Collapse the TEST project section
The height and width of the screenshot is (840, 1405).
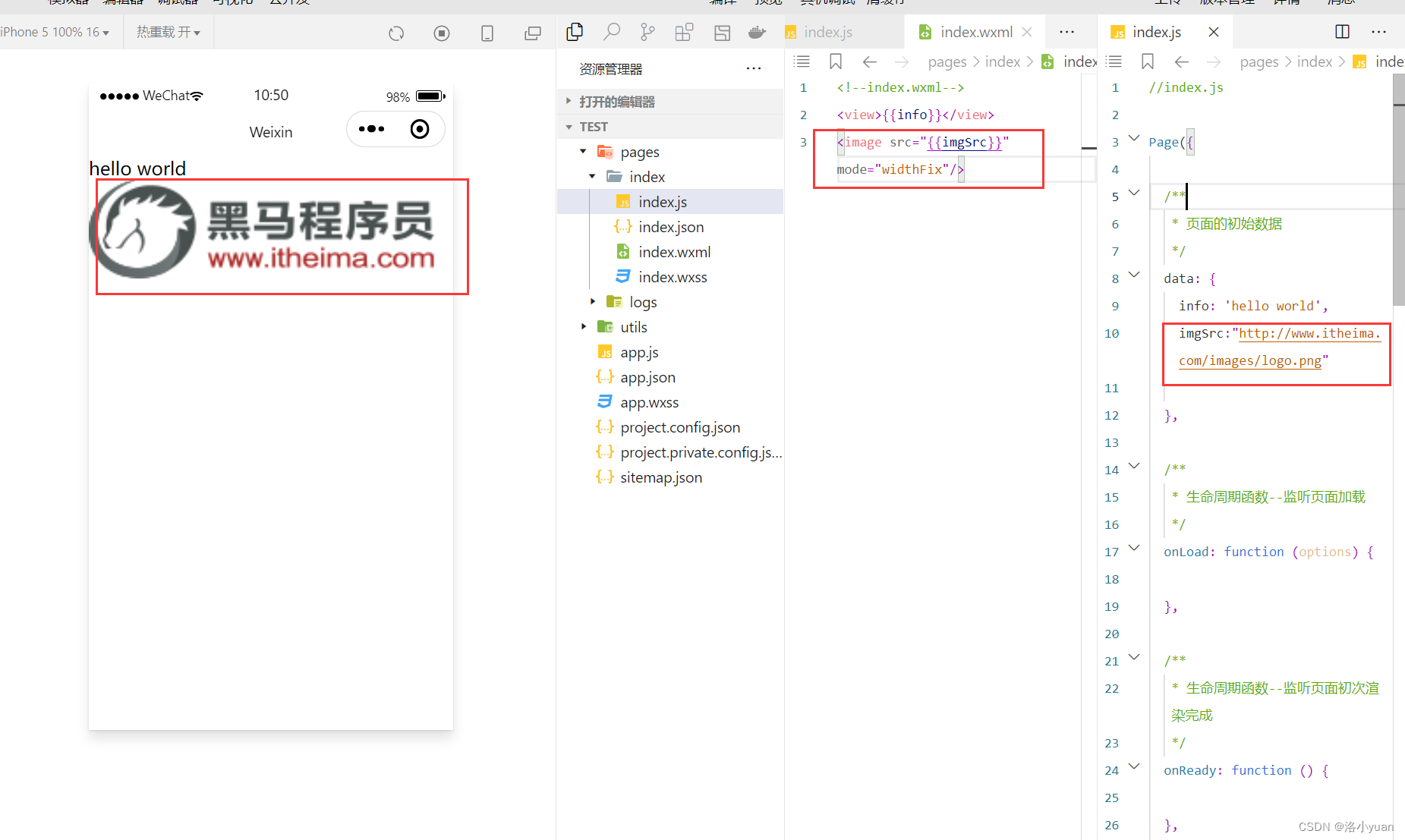[x=670, y=127]
